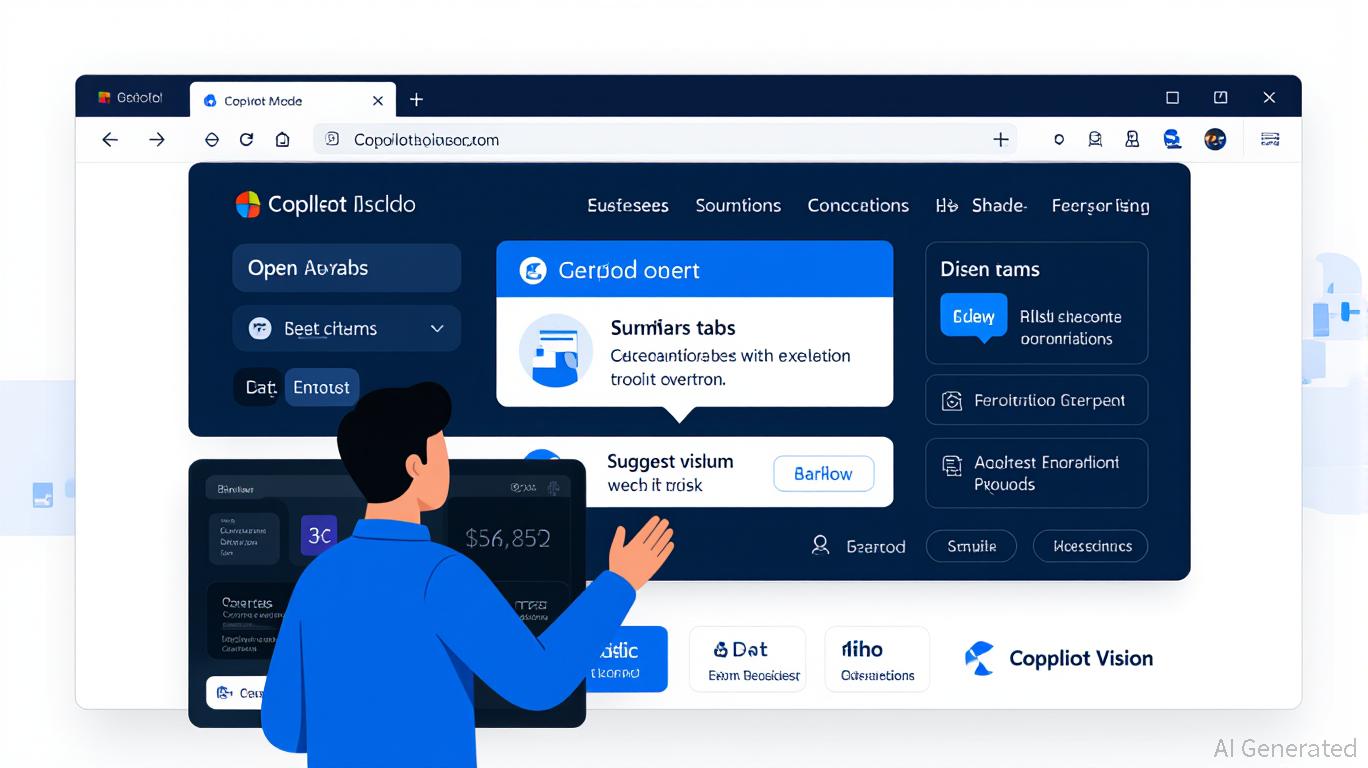Click the small circle icon in toolbar

point(1059,140)
